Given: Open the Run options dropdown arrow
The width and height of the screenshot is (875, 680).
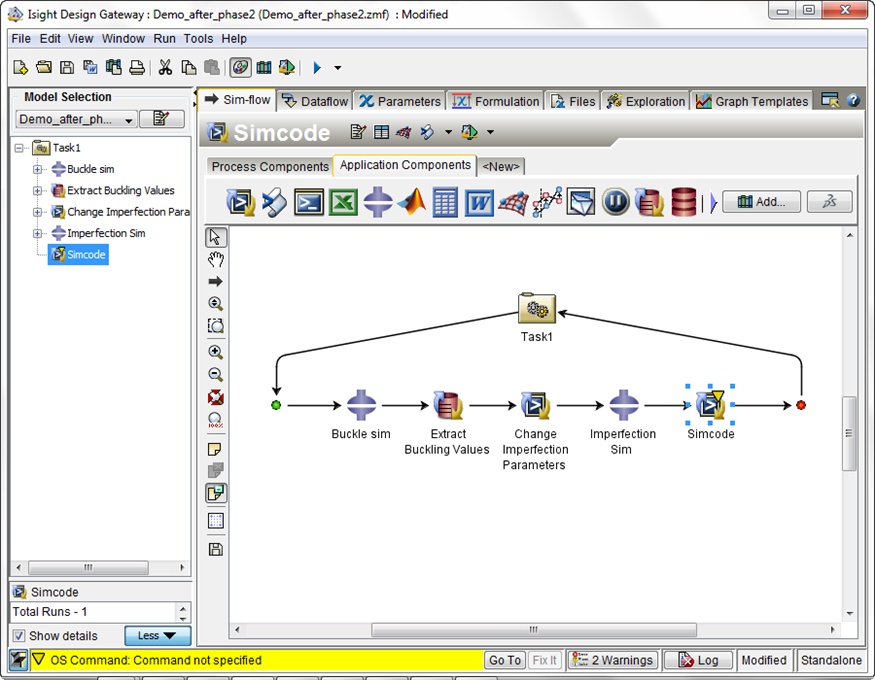Looking at the screenshot, I should coord(338,67).
